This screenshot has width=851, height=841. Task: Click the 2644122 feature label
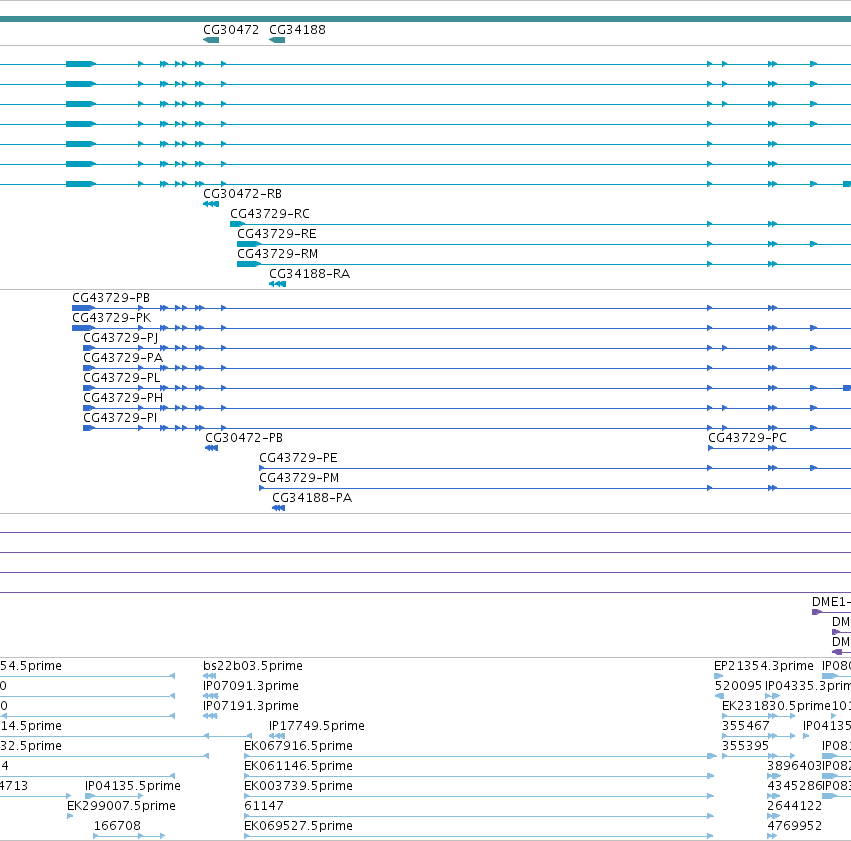(x=795, y=806)
